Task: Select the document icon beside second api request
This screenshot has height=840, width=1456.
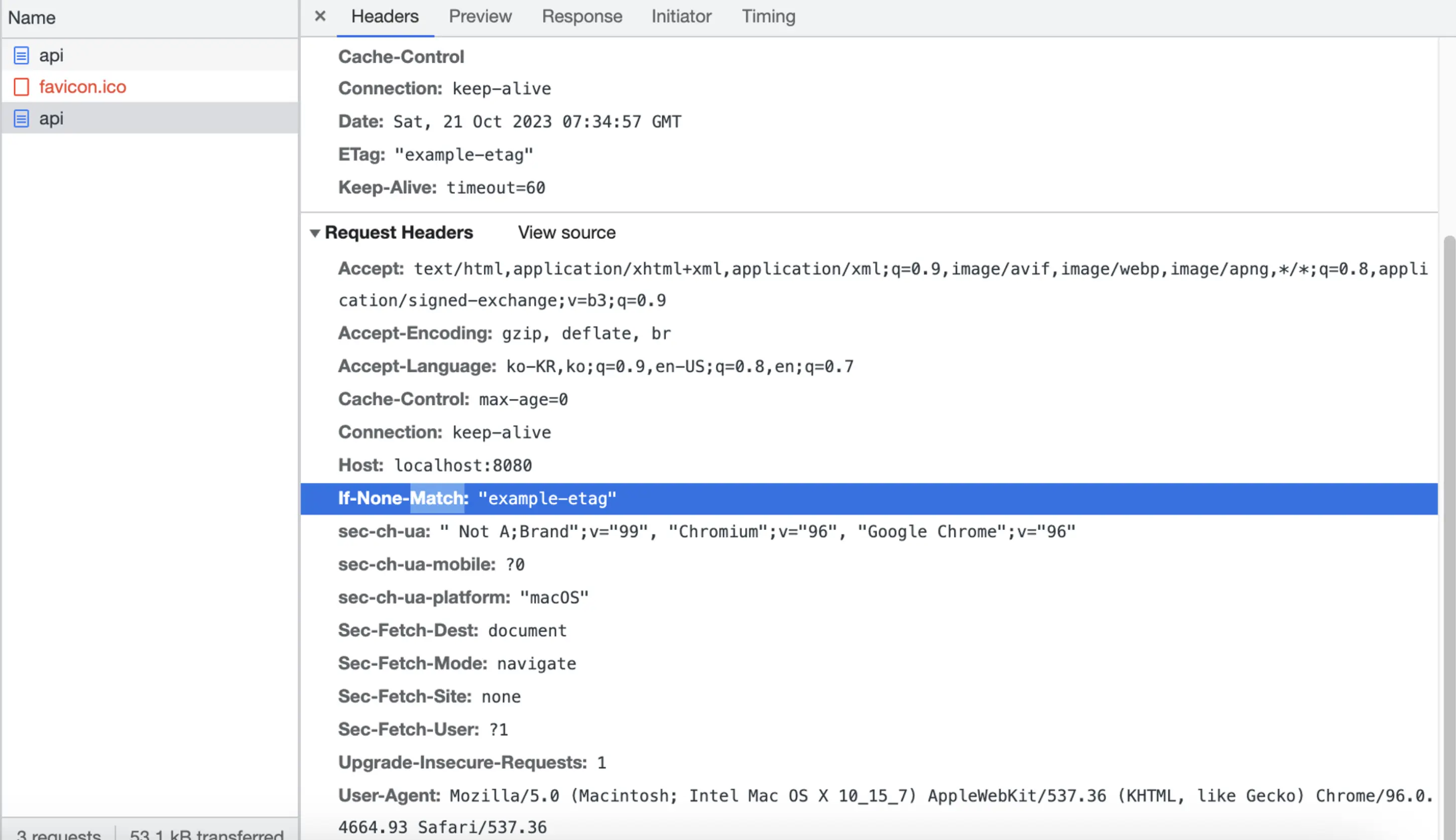Action: (22, 118)
